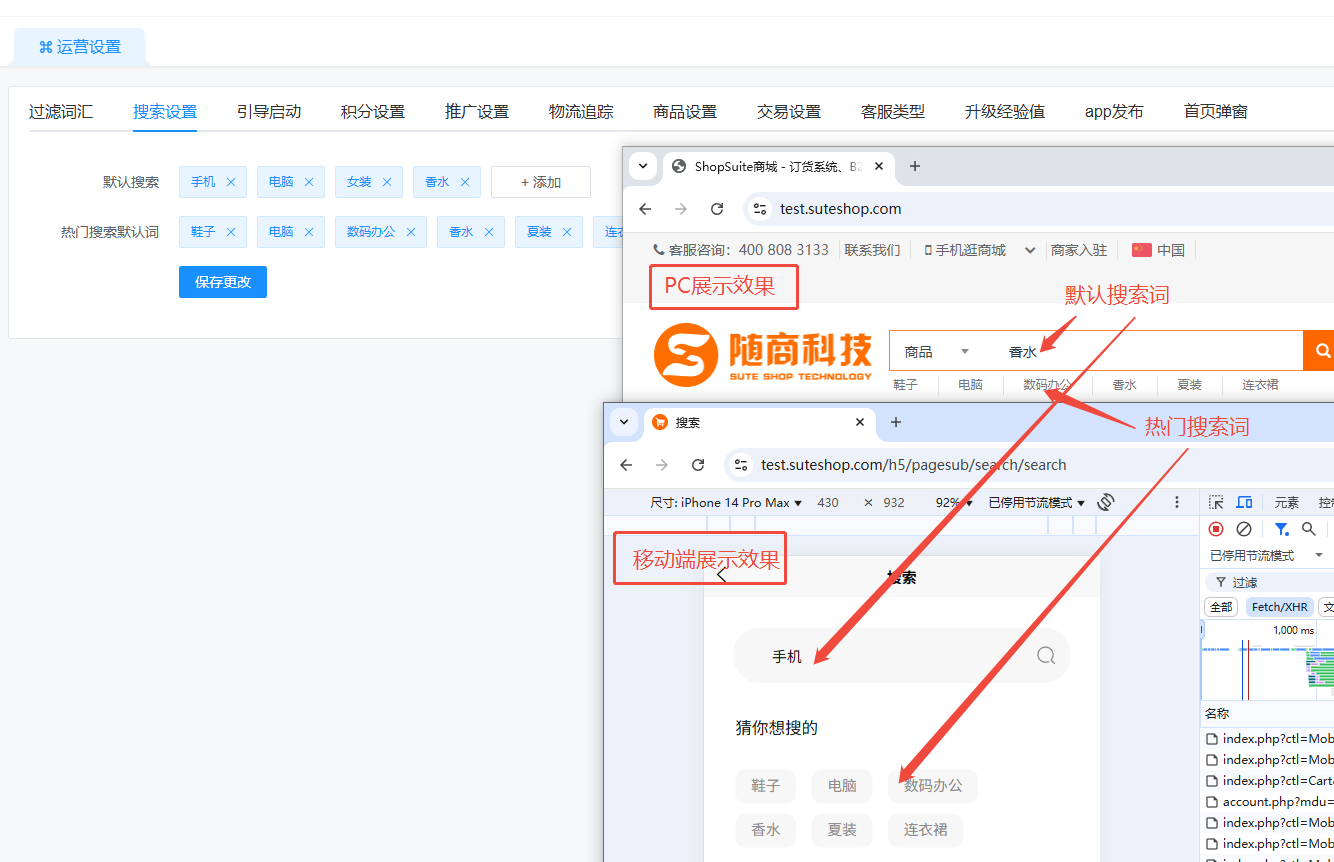Click the magnifier icon in mobile search box
This screenshot has width=1334, height=862.
pyautogui.click(x=1046, y=656)
